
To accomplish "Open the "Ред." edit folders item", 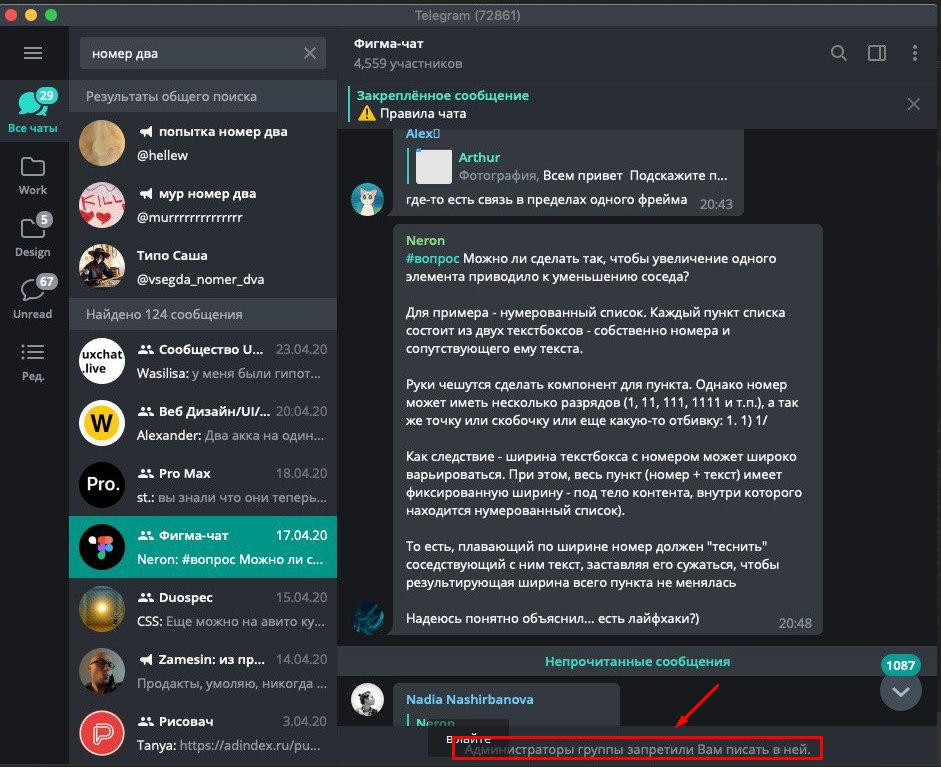I will point(33,362).
